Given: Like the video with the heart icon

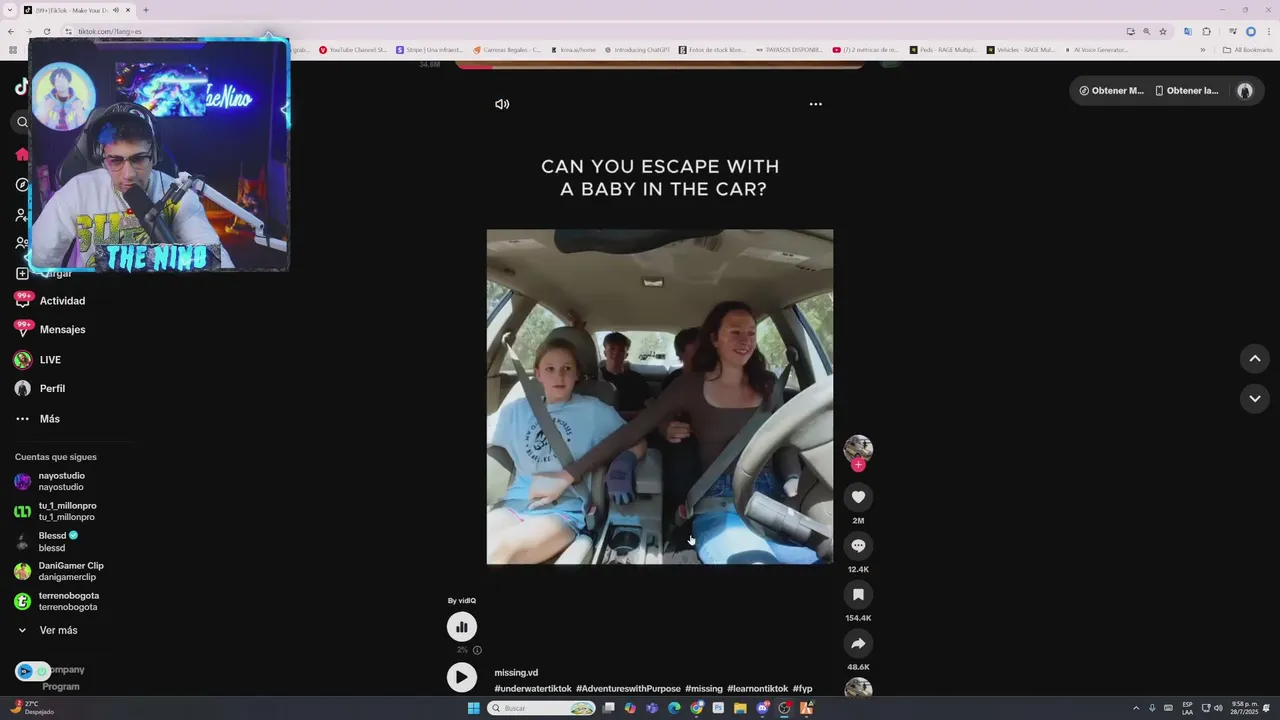Looking at the screenshot, I should click(x=858, y=497).
